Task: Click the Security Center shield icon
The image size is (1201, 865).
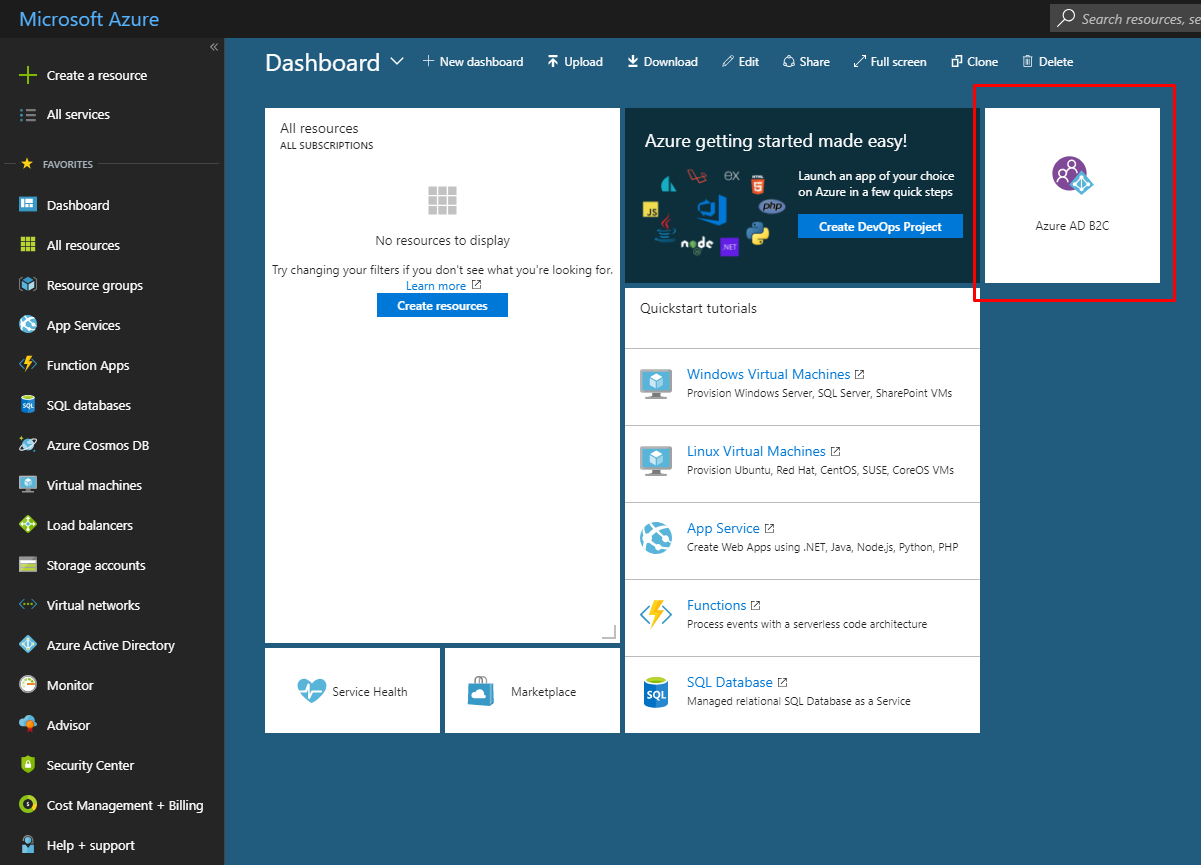Action: [x=28, y=765]
